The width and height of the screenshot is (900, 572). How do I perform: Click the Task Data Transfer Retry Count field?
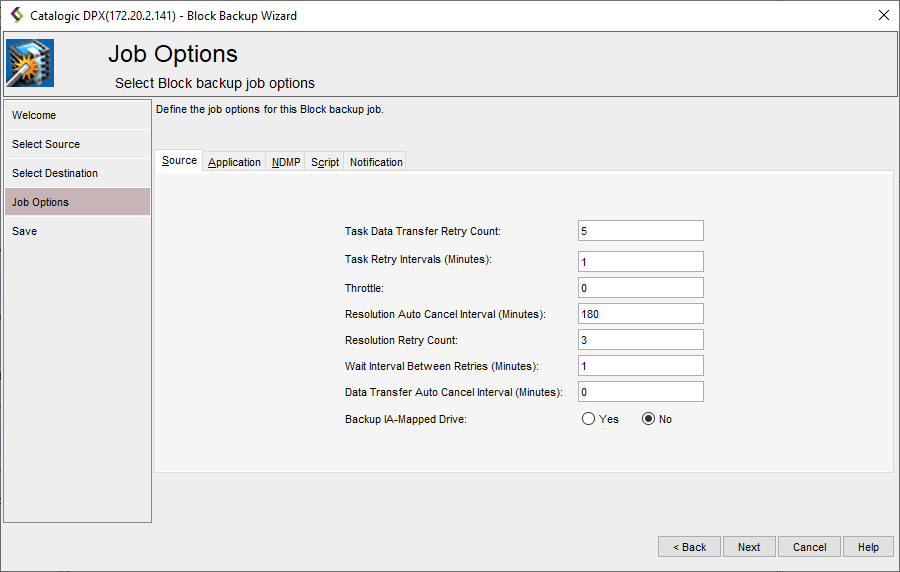pos(640,231)
